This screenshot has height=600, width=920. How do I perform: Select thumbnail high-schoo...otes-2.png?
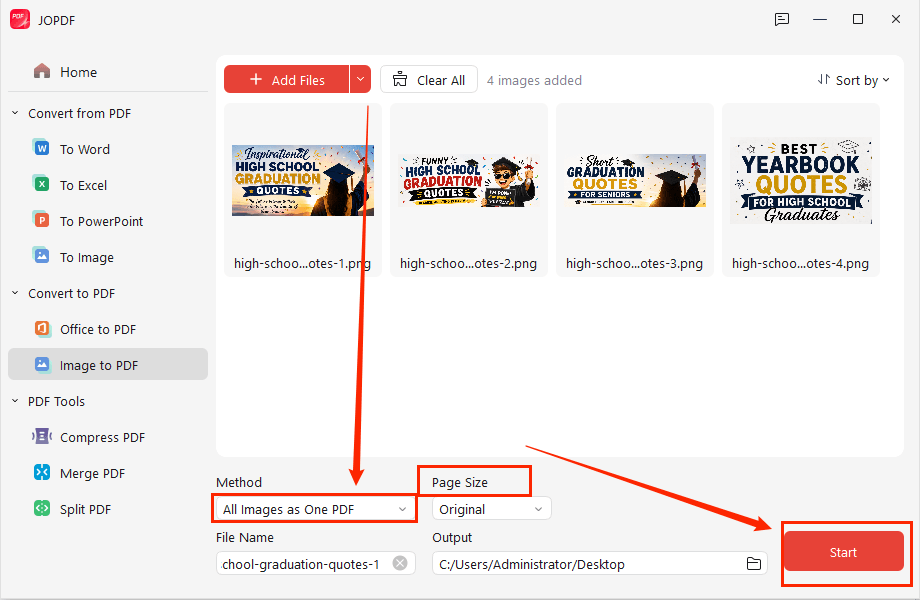point(469,190)
